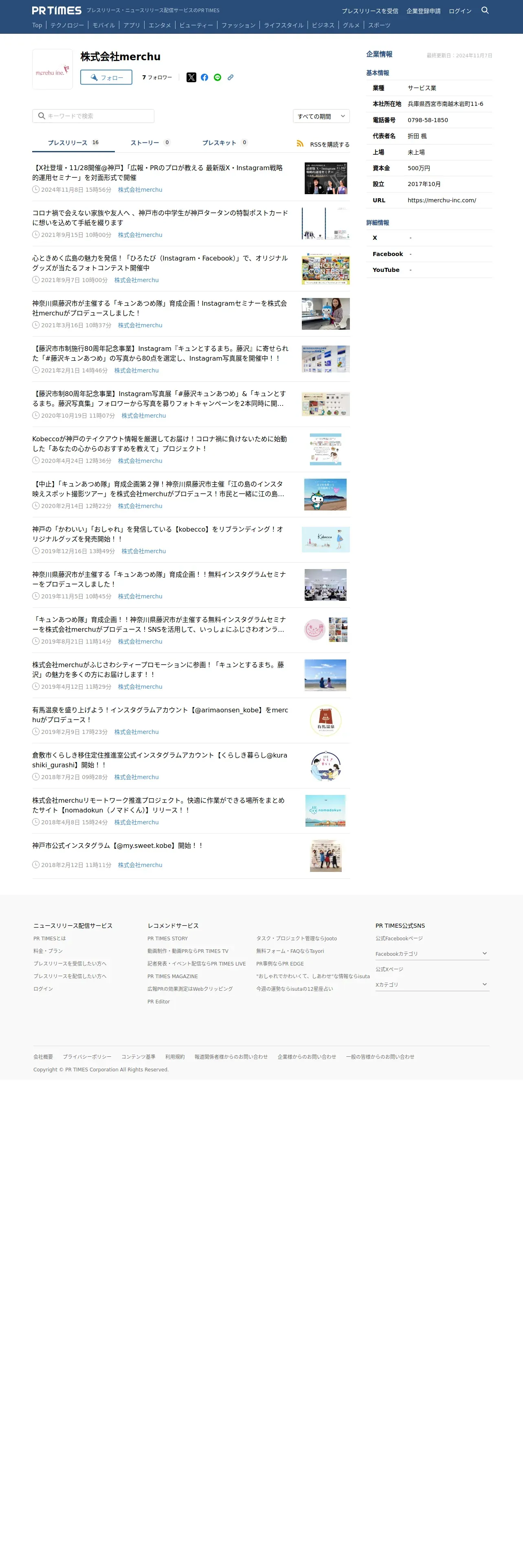Image resolution: width=523 pixels, height=1568 pixels.
Task: Click 会社概要 in footer
Action: [x=43, y=1057]
